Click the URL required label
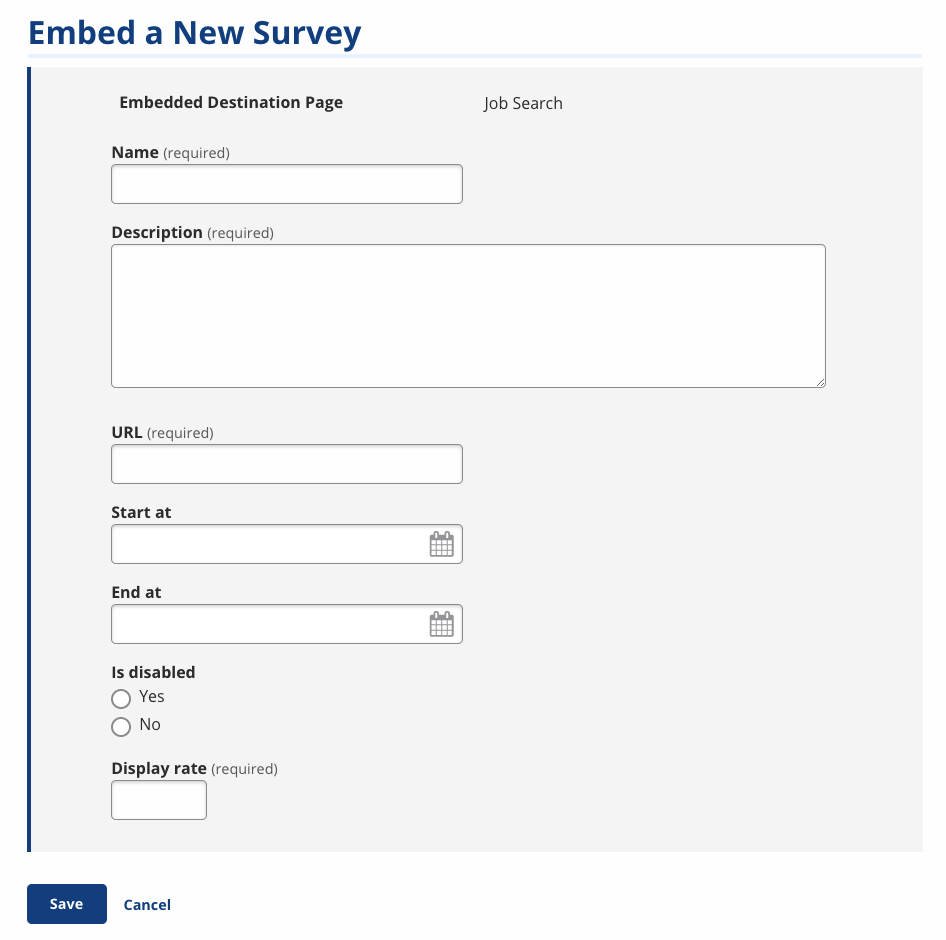The height and width of the screenshot is (940, 946). point(180,433)
